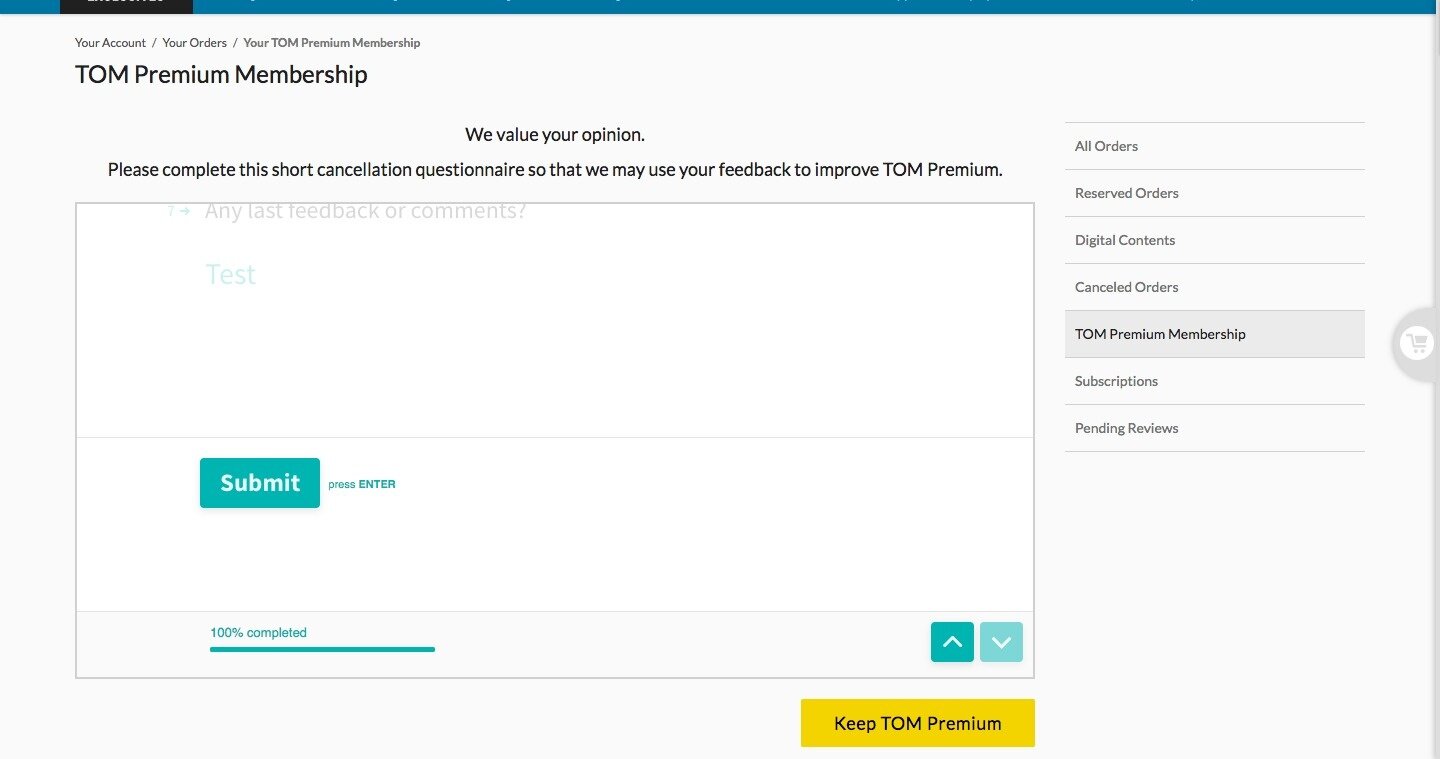Click the 100% completed progress bar
1440x759 pixels.
point(322,649)
